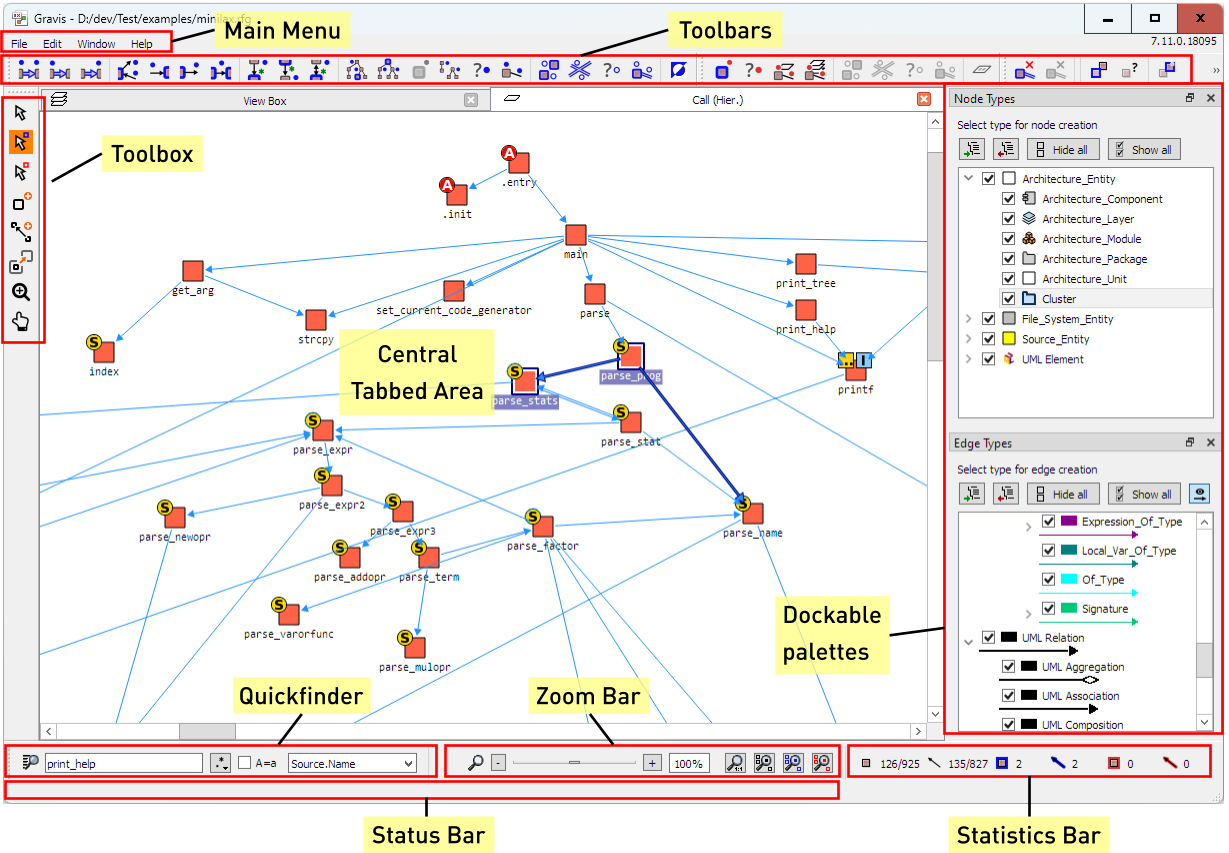Click the first toolbar icon with double arrow
The image size is (1229, 853).
(x=28, y=70)
